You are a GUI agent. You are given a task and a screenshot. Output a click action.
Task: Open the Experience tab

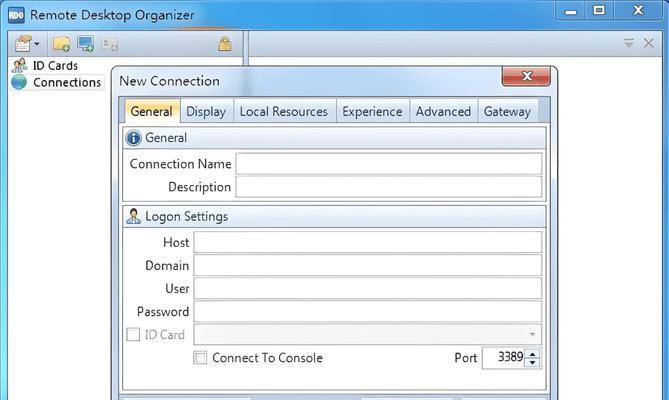click(372, 111)
